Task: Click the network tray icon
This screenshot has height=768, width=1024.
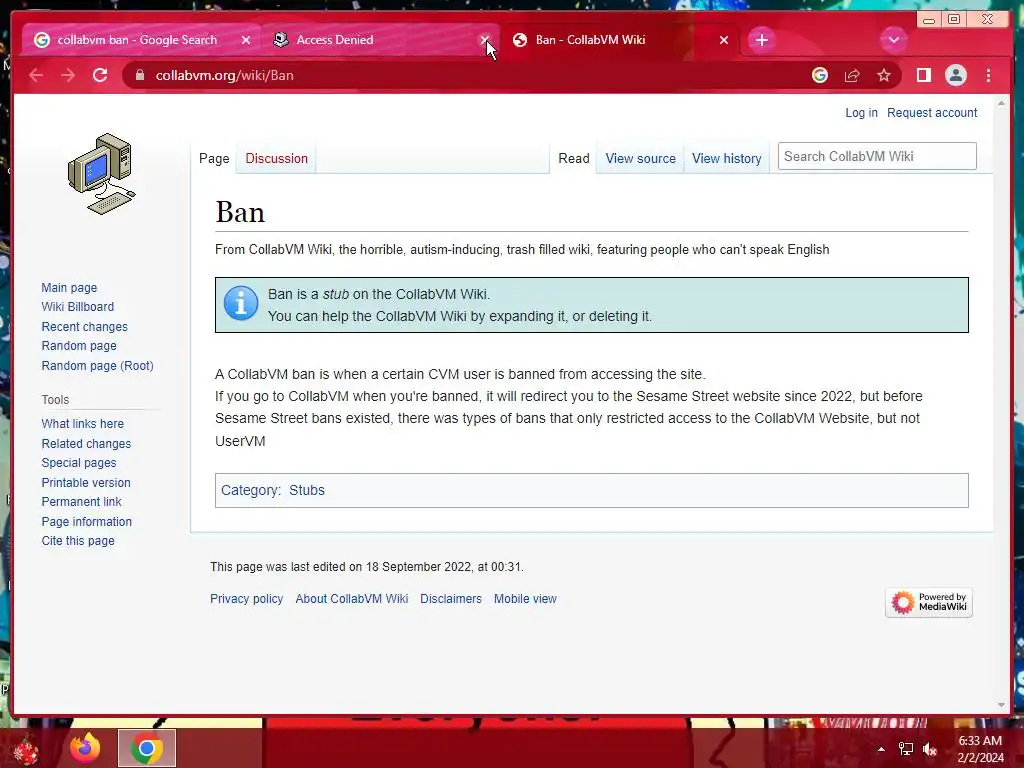Action: tap(905, 749)
